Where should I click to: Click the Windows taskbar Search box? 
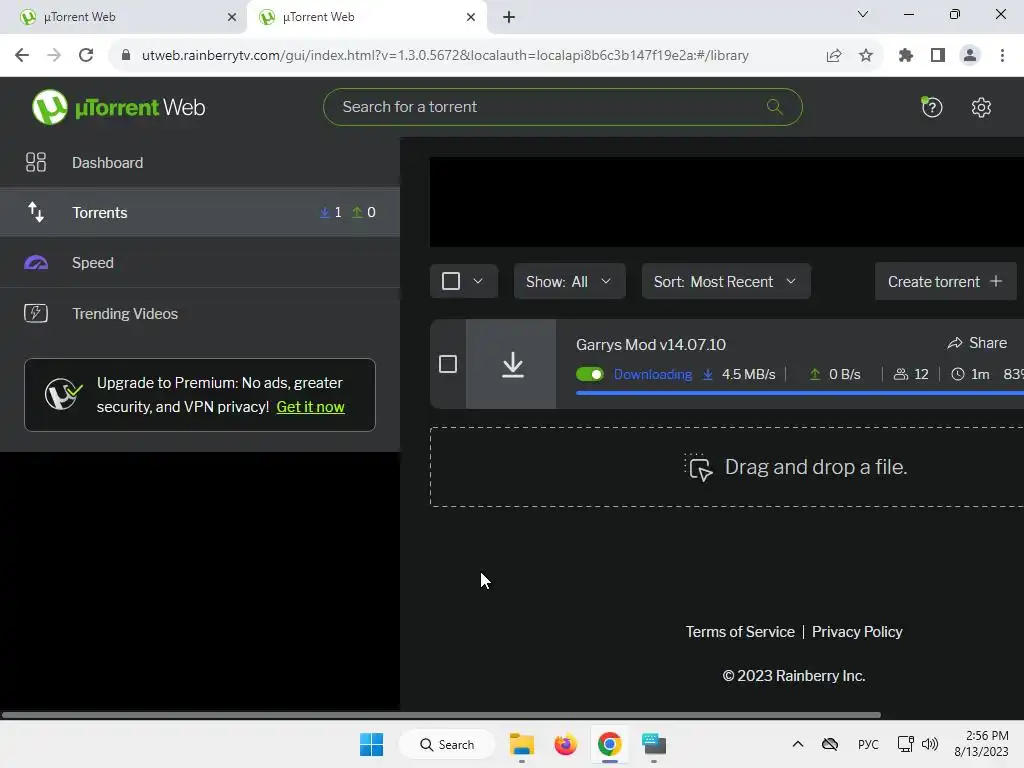click(x=447, y=744)
